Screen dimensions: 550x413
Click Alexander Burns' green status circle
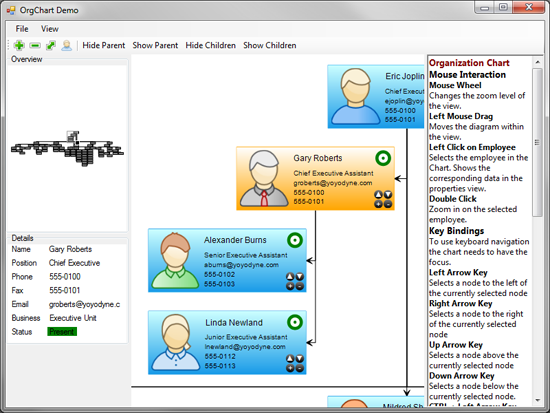(x=295, y=240)
